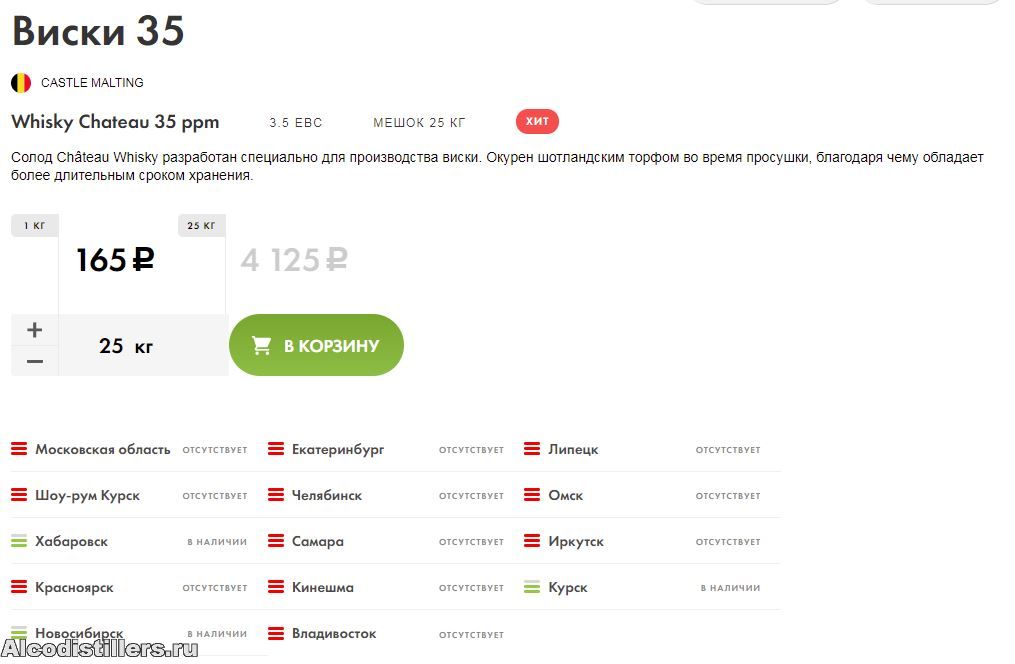Screen dimensions: 1015x664
Task: Open the Курск location in third column
Action: pos(568,588)
